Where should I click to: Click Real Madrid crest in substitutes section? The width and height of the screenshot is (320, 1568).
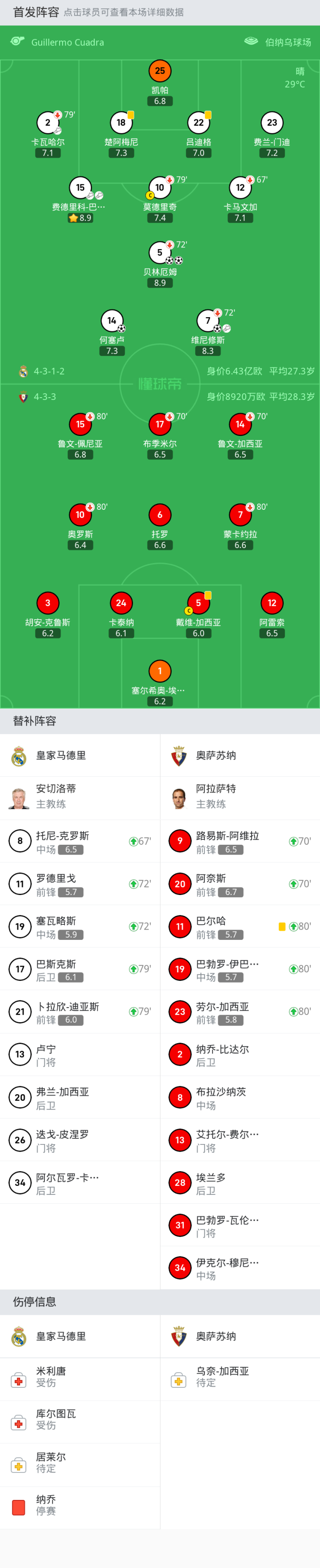(19, 755)
